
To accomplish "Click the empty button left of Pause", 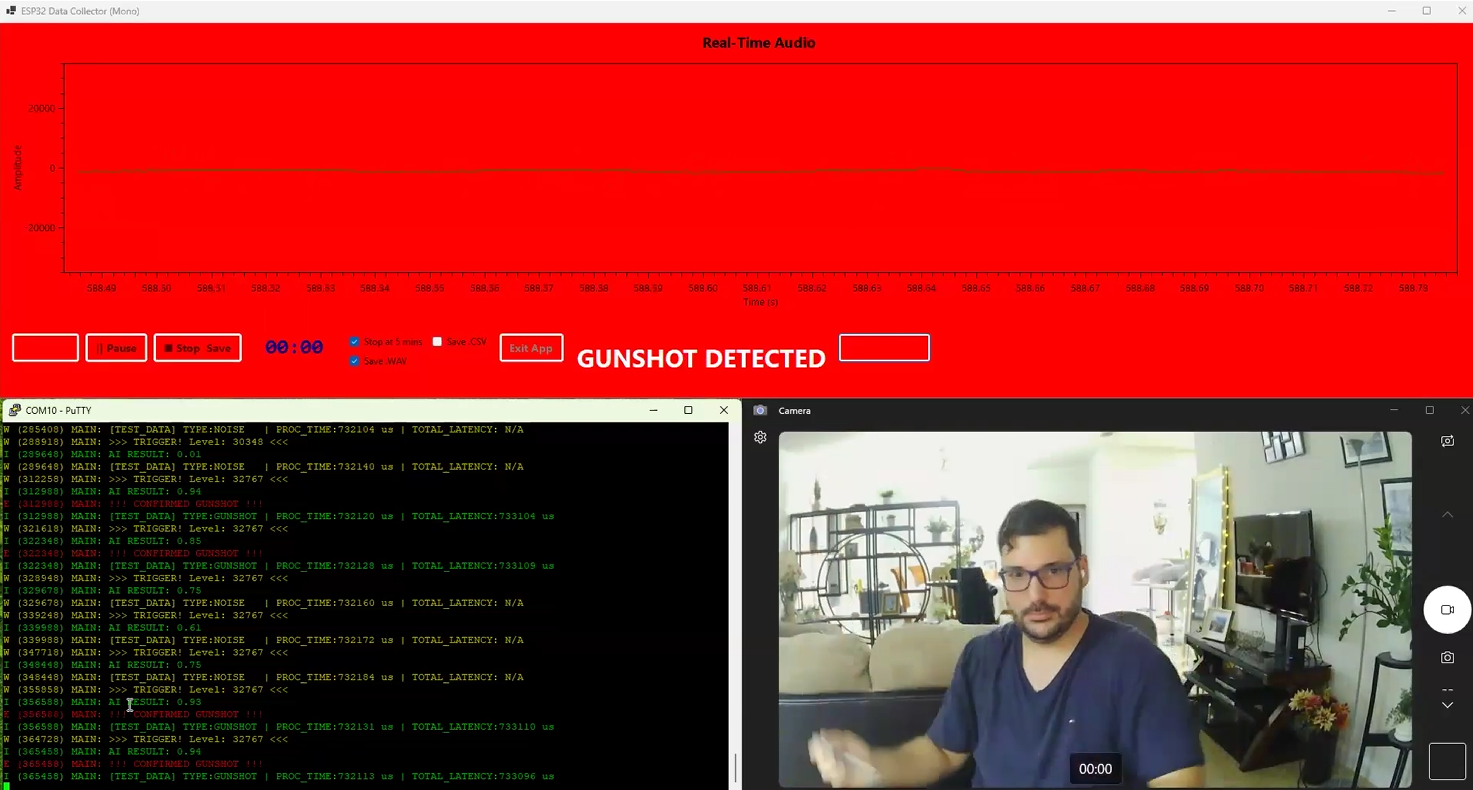I will [x=45, y=348].
